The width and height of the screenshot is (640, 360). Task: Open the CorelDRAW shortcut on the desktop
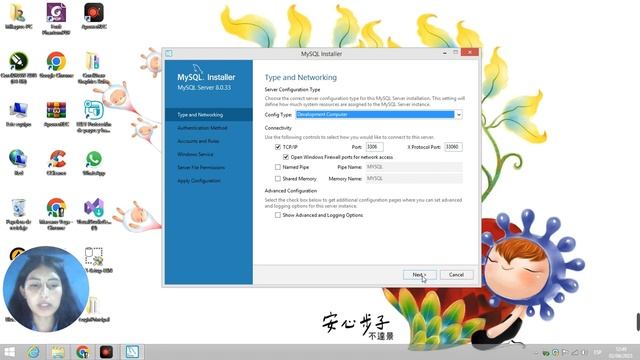click(18, 67)
